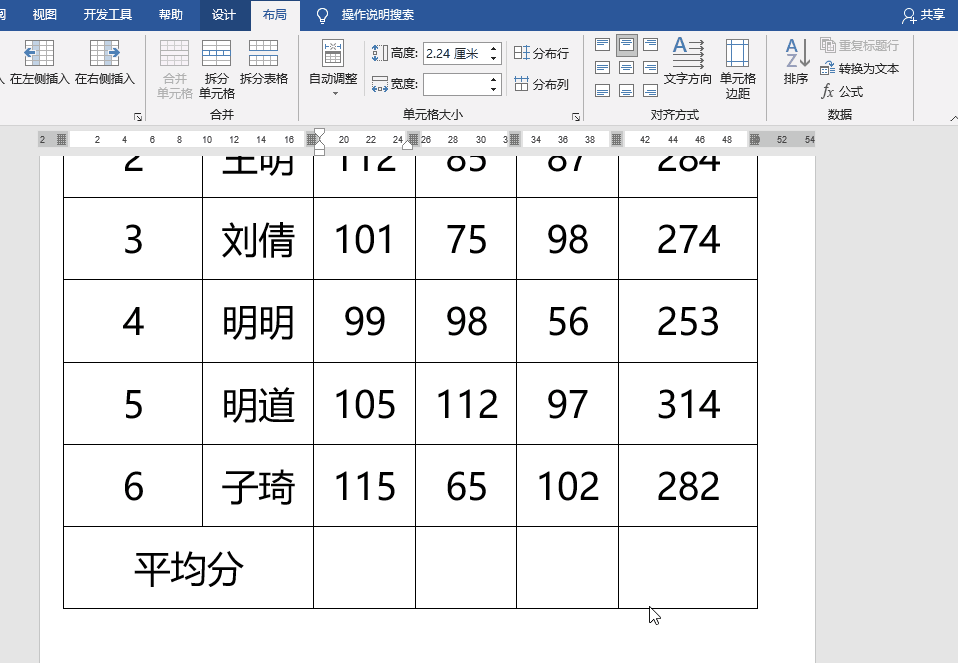Screen dimensions: 958x663
Task: Click the Sort icon
Action: click(797, 53)
